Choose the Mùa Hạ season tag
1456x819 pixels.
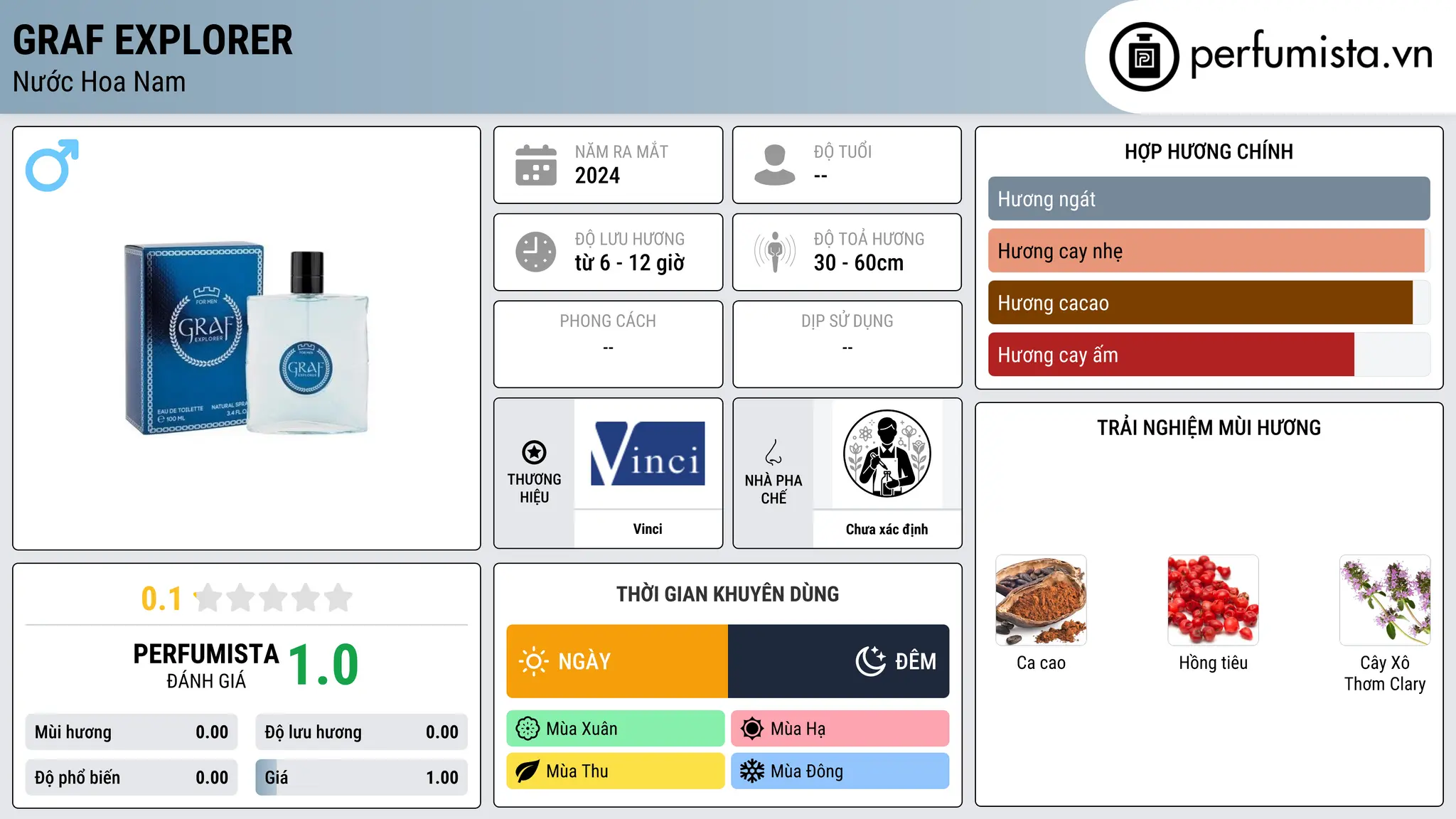(840, 729)
